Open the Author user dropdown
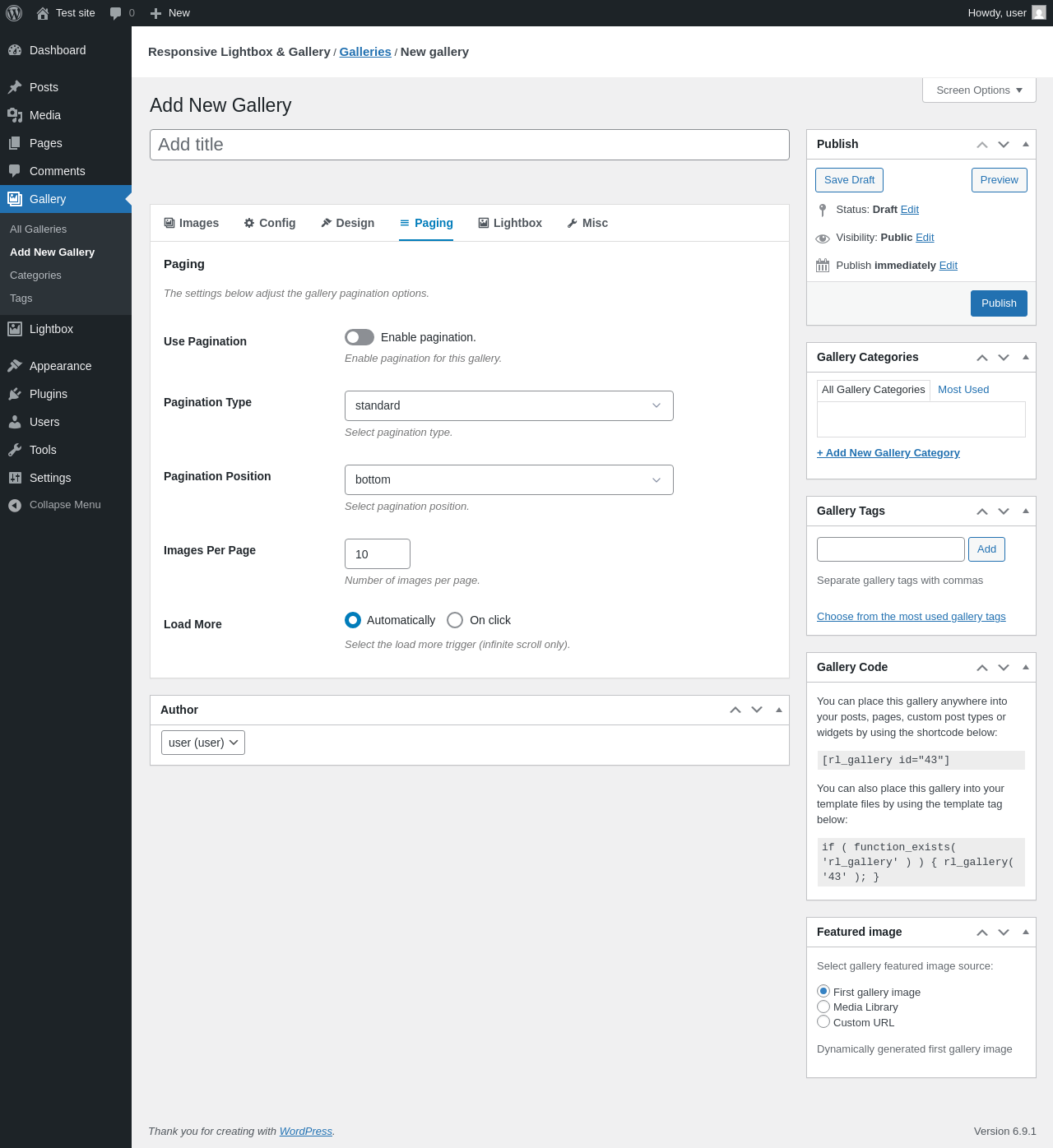Image resolution: width=1053 pixels, height=1148 pixels. pyautogui.click(x=203, y=743)
